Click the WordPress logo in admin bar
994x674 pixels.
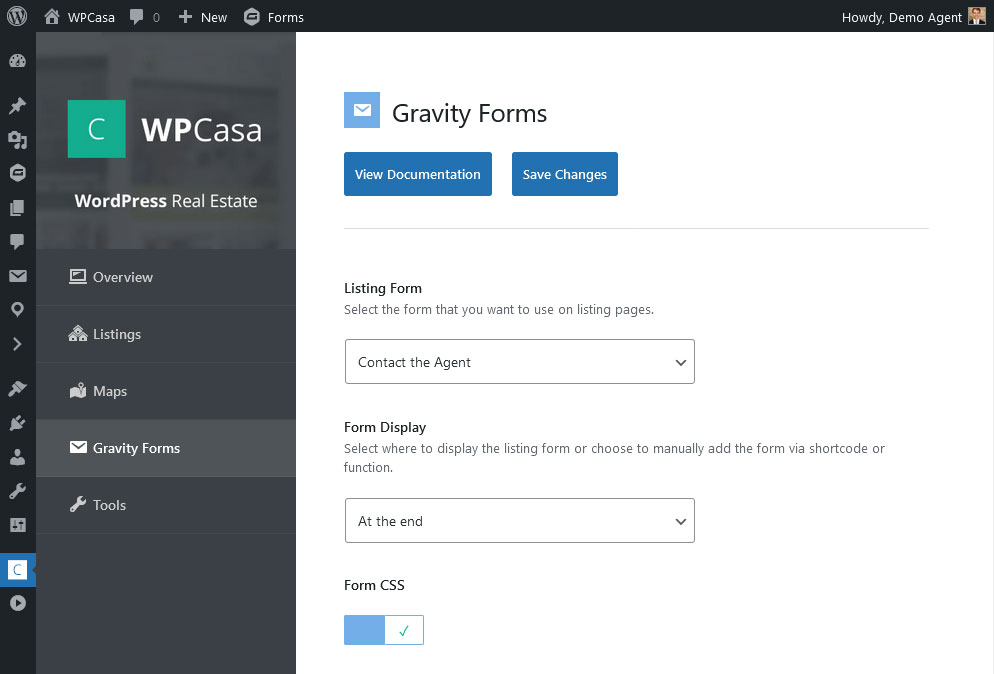[17, 16]
